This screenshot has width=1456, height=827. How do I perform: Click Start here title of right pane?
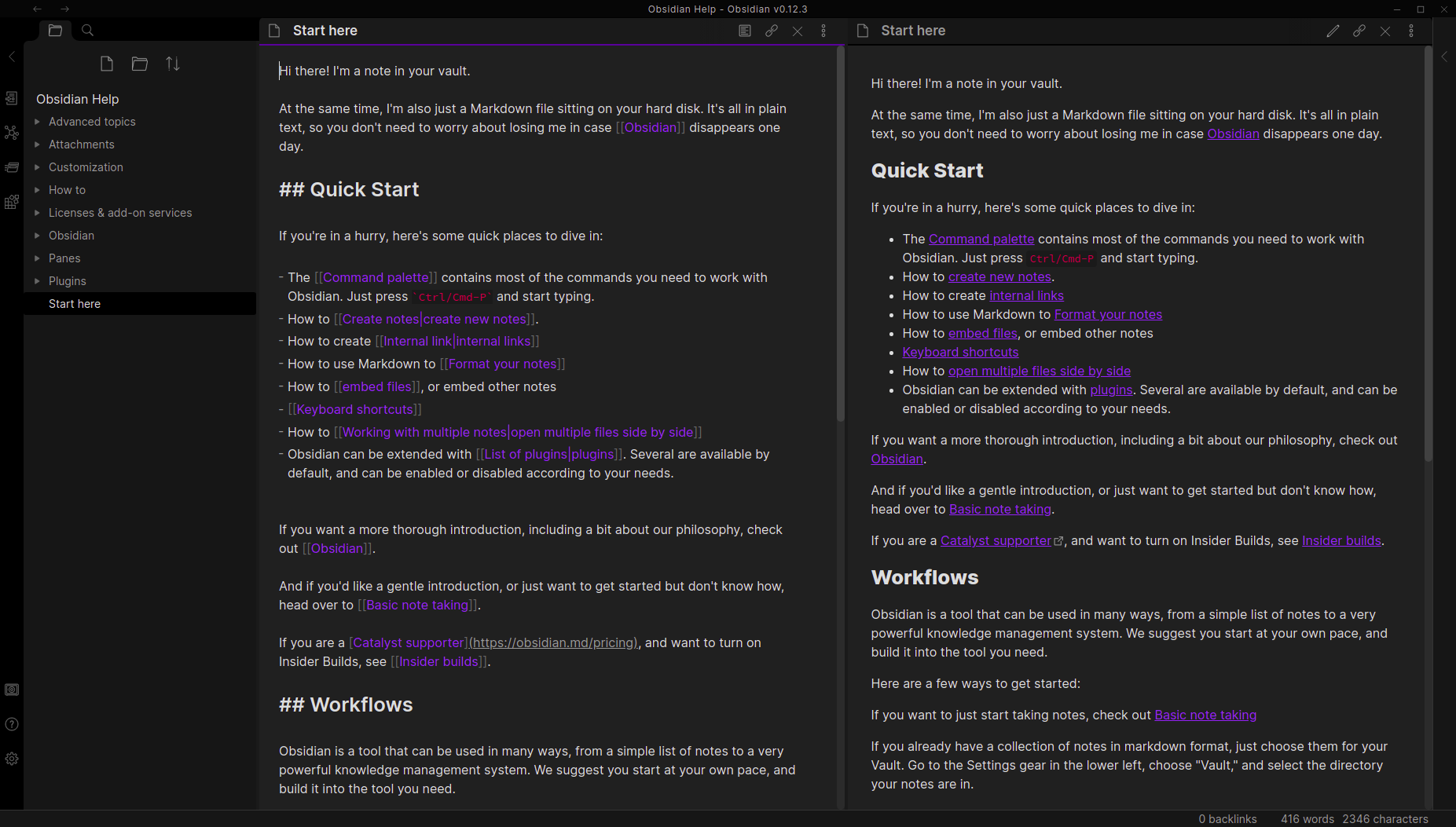(x=913, y=31)
